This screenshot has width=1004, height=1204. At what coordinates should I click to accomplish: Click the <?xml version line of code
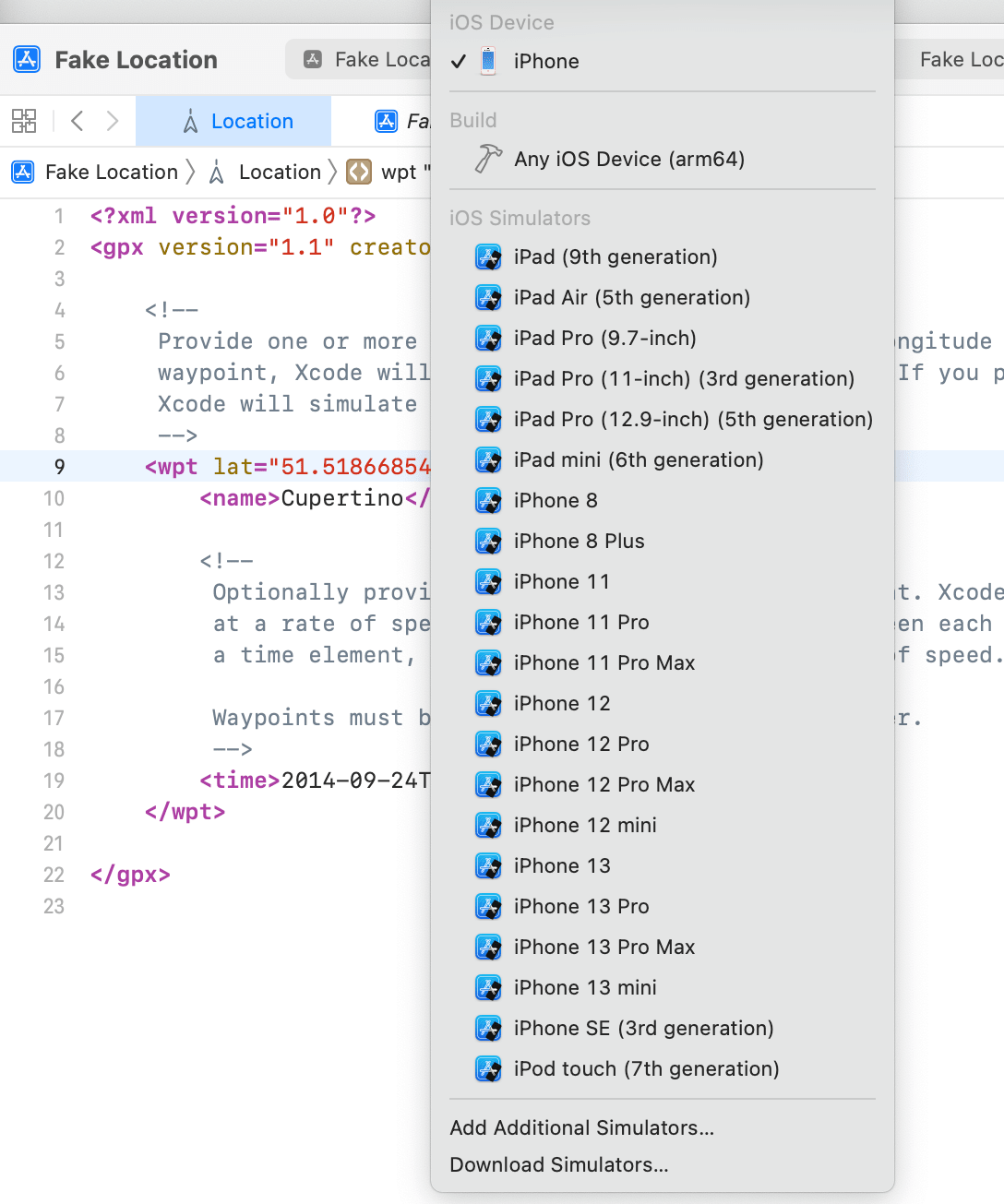click(x=233, y=216)
